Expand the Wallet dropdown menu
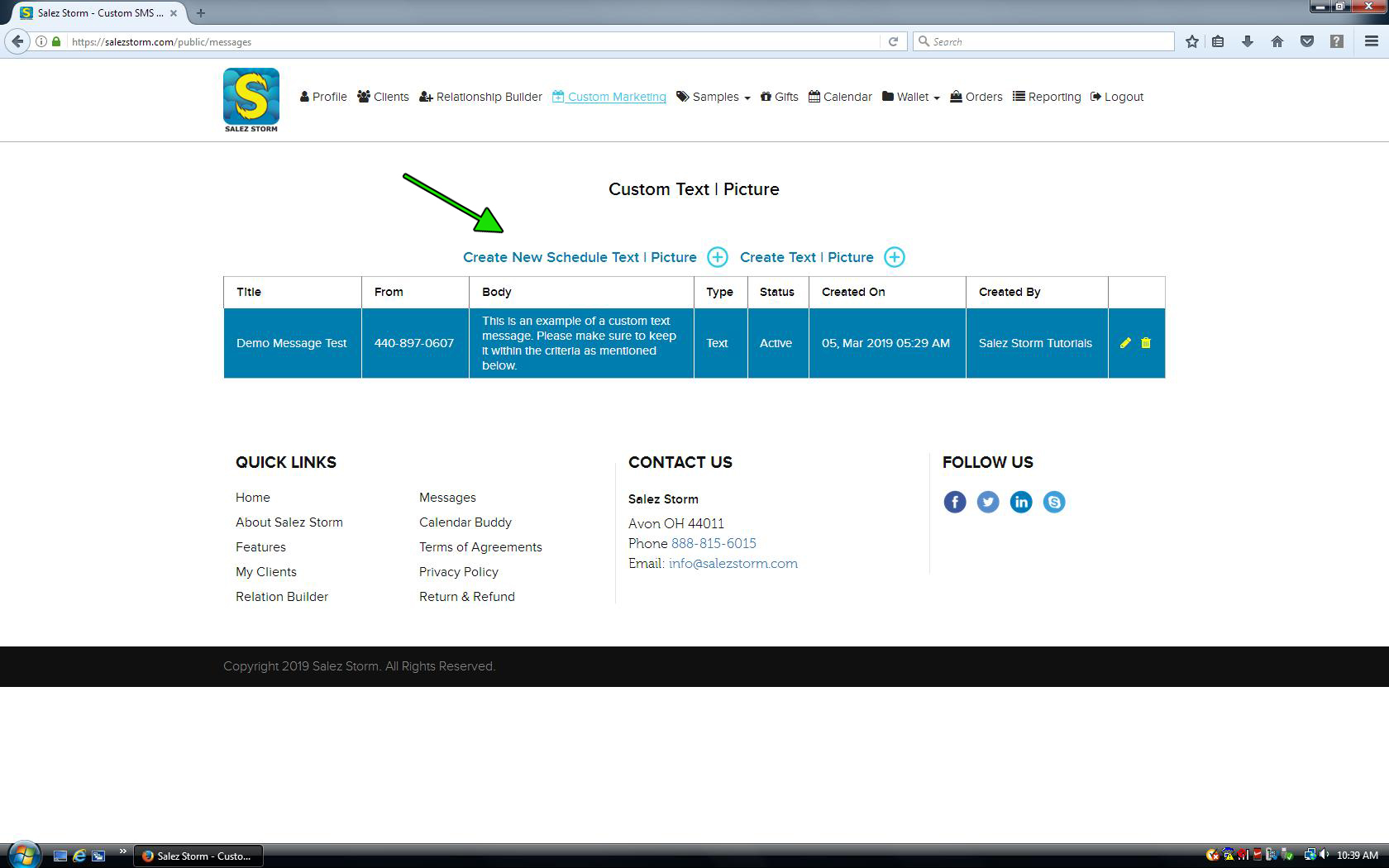Viewport: 1389px width, 868px height. click(911, 97)
